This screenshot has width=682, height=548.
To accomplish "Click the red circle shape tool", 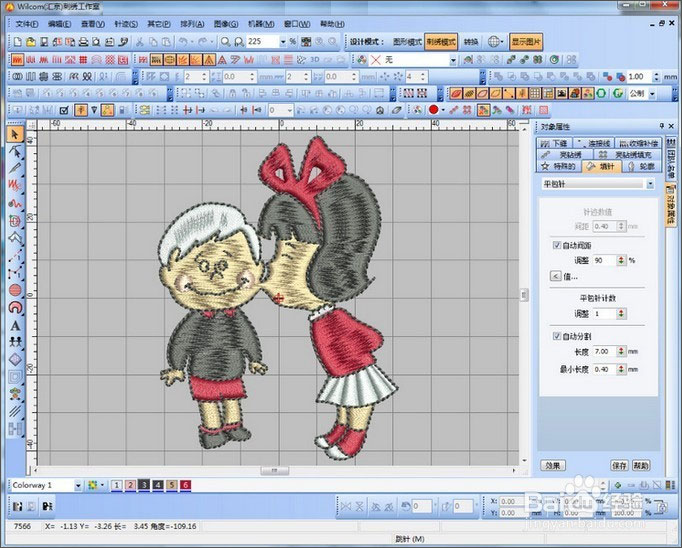I will [15, 290].
